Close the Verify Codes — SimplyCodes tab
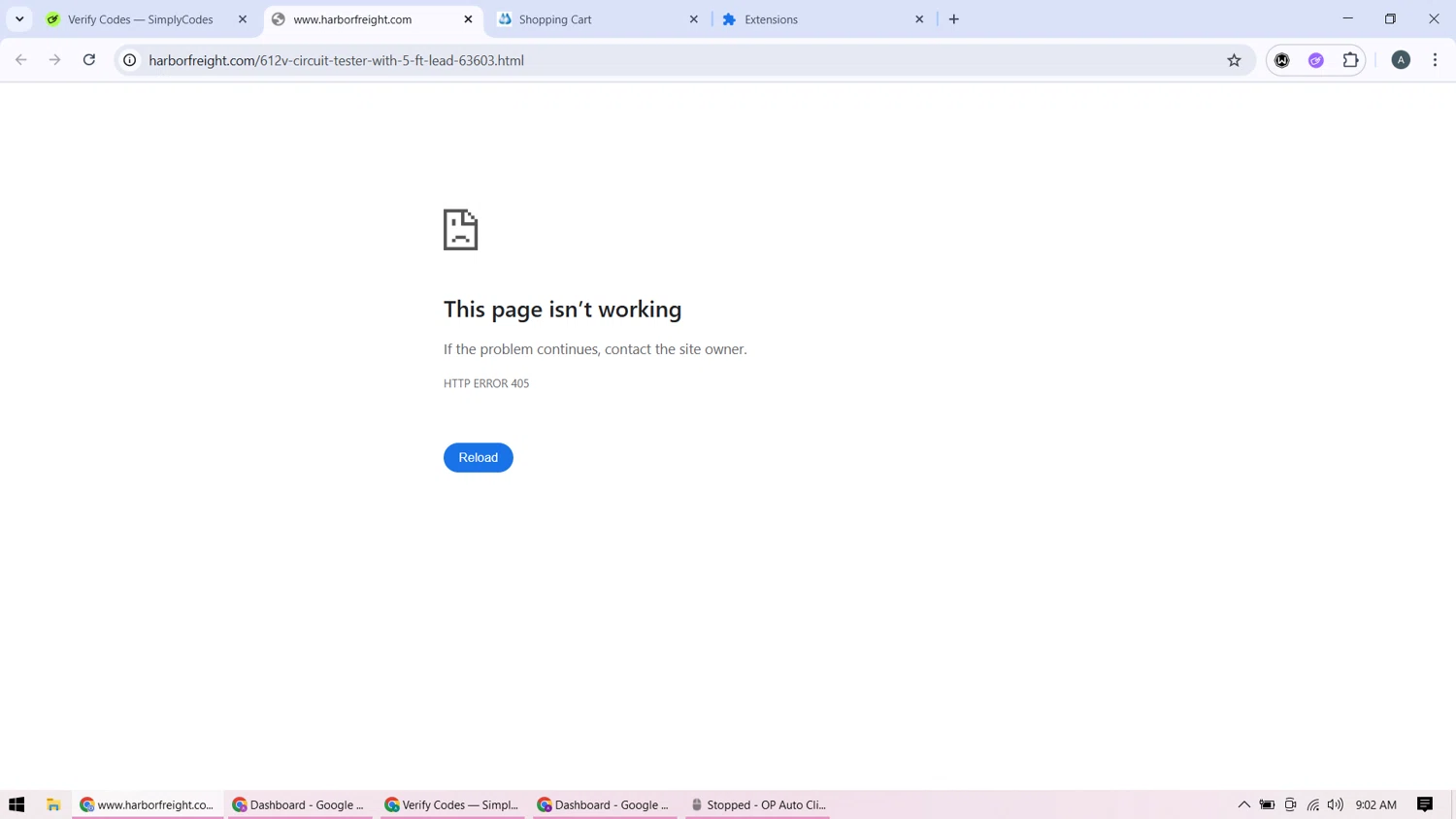Viewport: 1456px width, 819px height. [243, 19]
